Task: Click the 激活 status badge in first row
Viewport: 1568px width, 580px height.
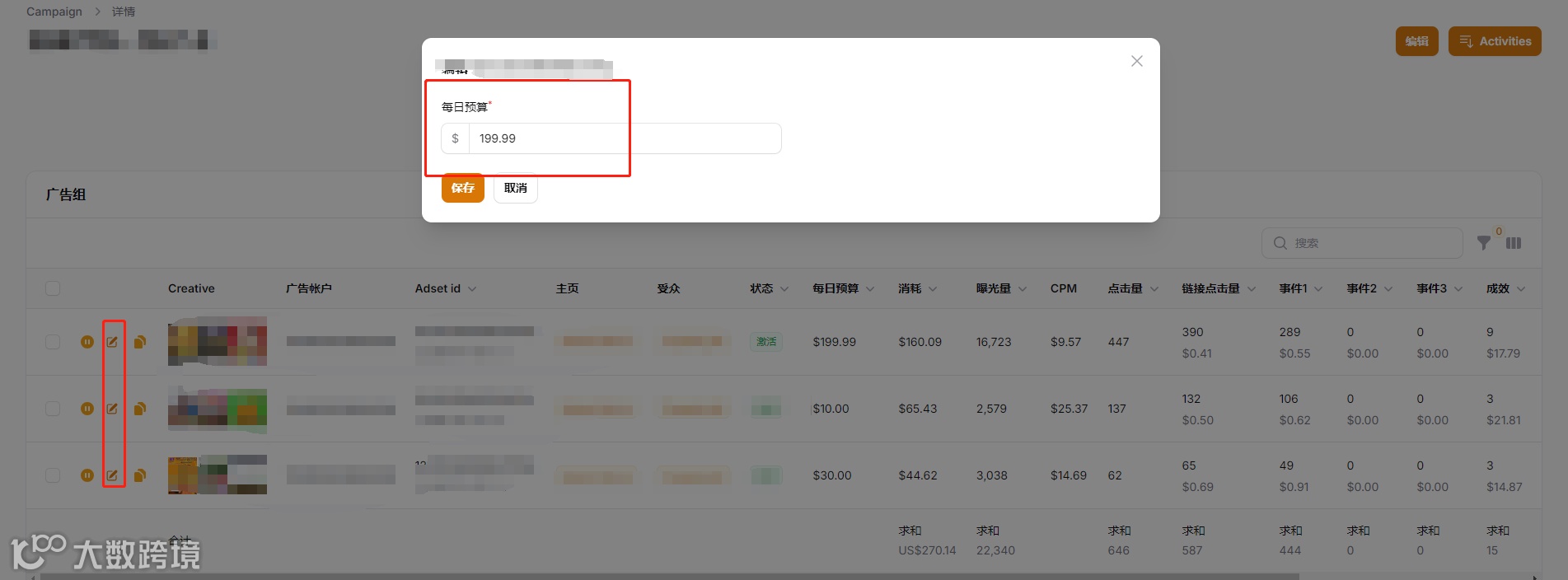Action: point(766,342)
